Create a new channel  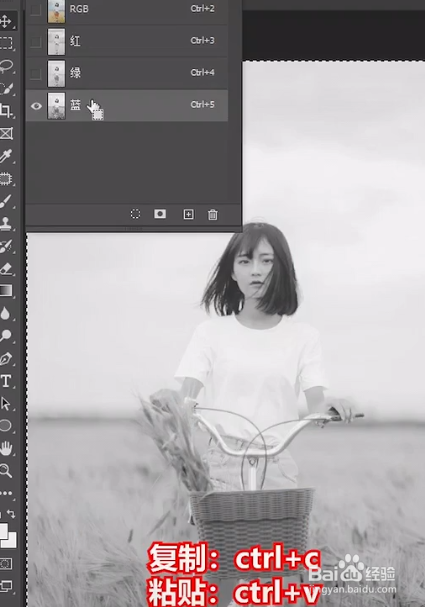tap(188, 214)
